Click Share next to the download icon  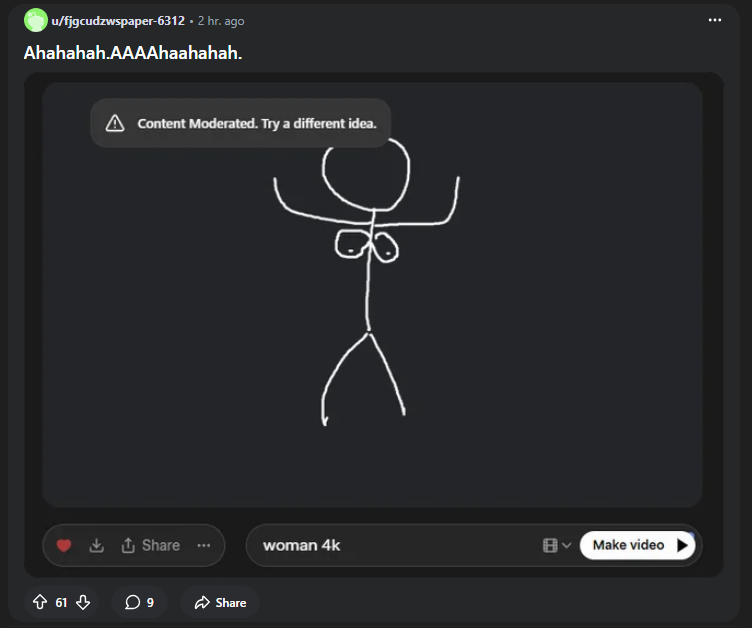click(x=151, y=546)
